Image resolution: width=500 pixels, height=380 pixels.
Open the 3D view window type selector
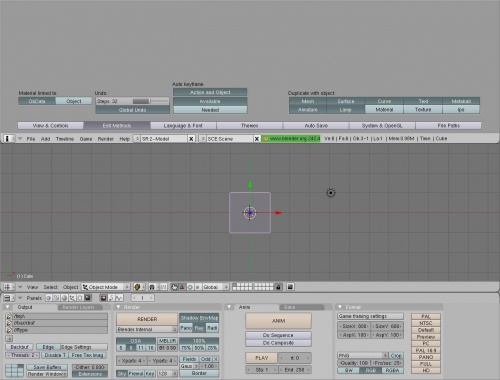click(8, 287)
